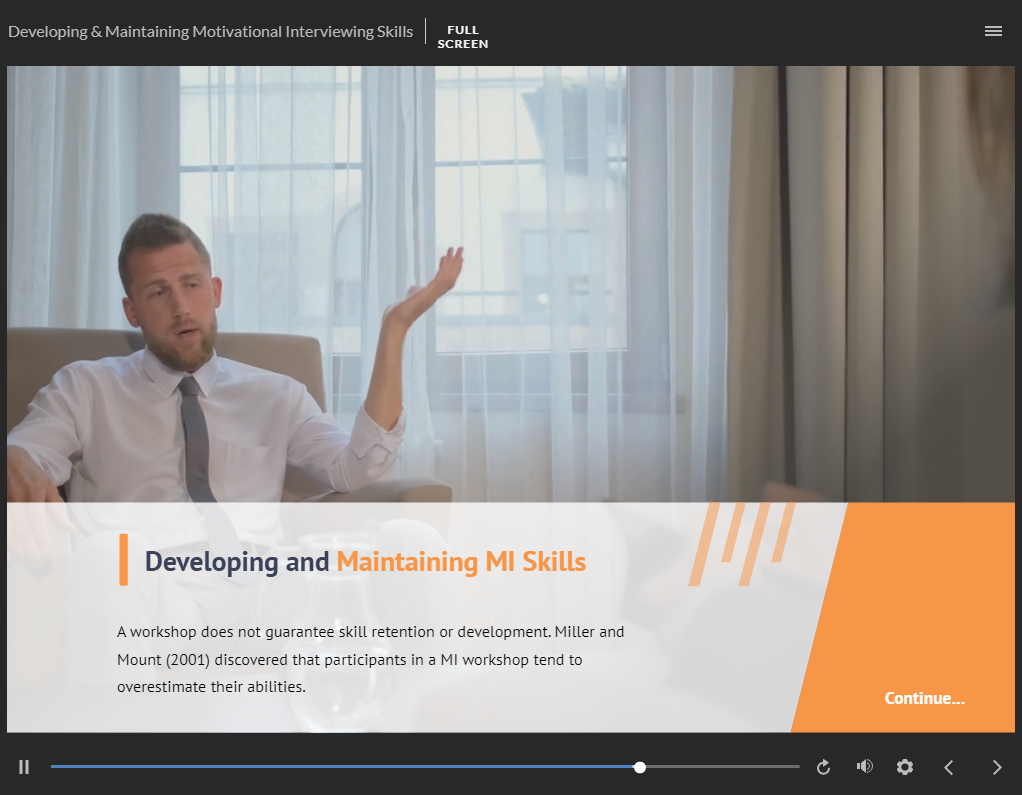Click the replay circular arrow icon
The width and height of the screenshot is (1022, 795).
pos(823,767)
